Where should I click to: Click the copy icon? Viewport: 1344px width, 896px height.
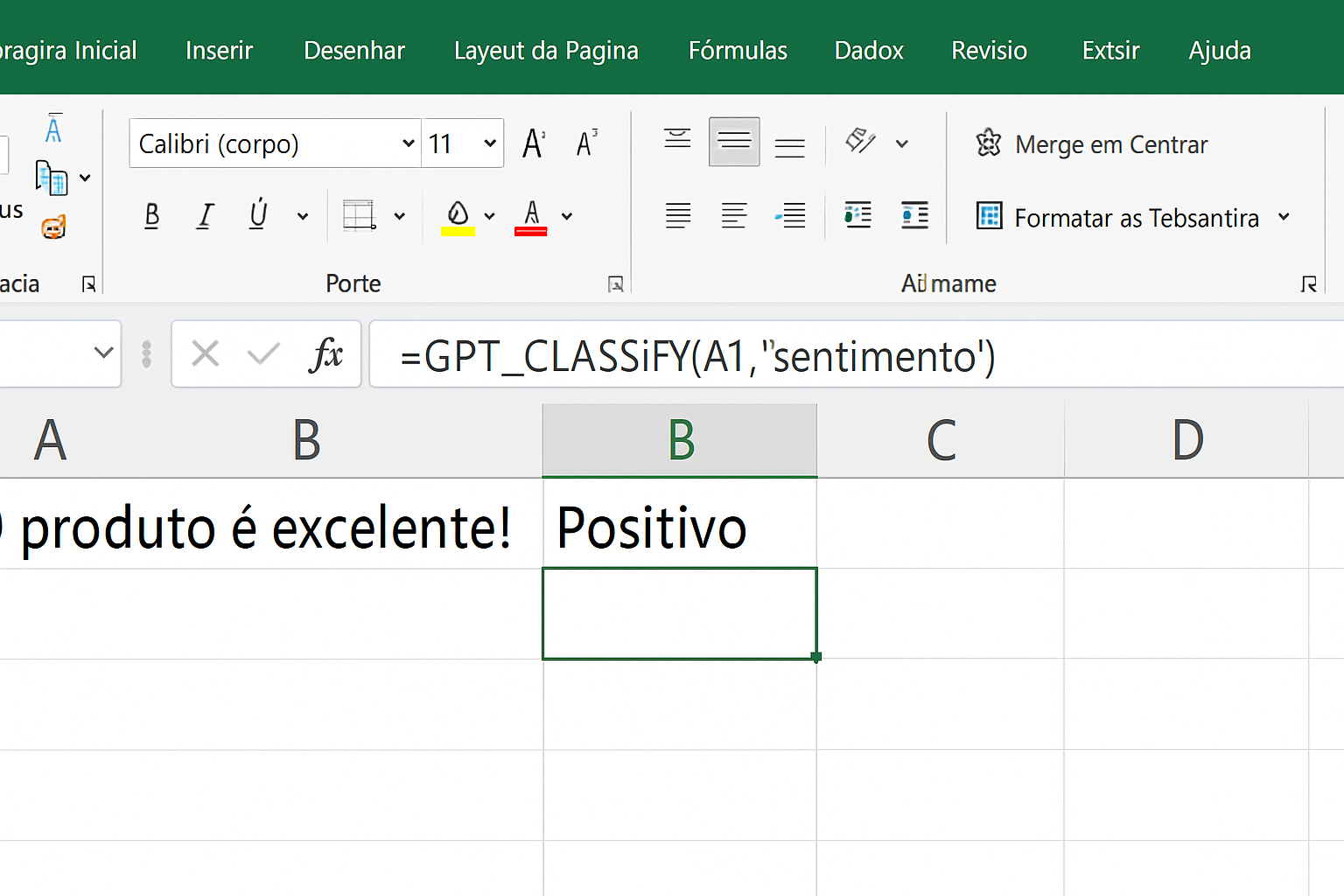[52, 178]
